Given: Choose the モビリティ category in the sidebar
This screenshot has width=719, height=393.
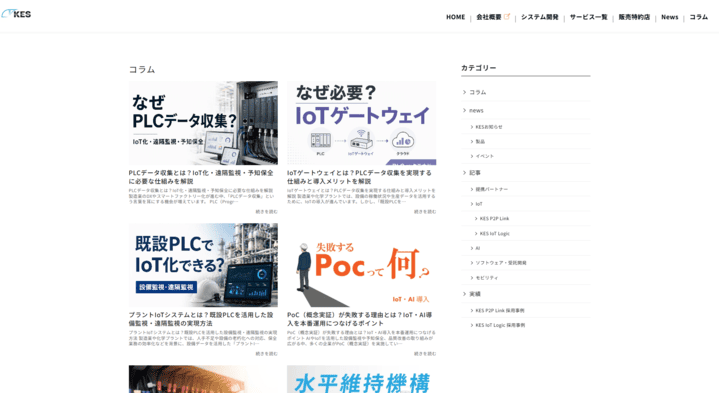Looking at the screenshot, I should tap(487, 278).
